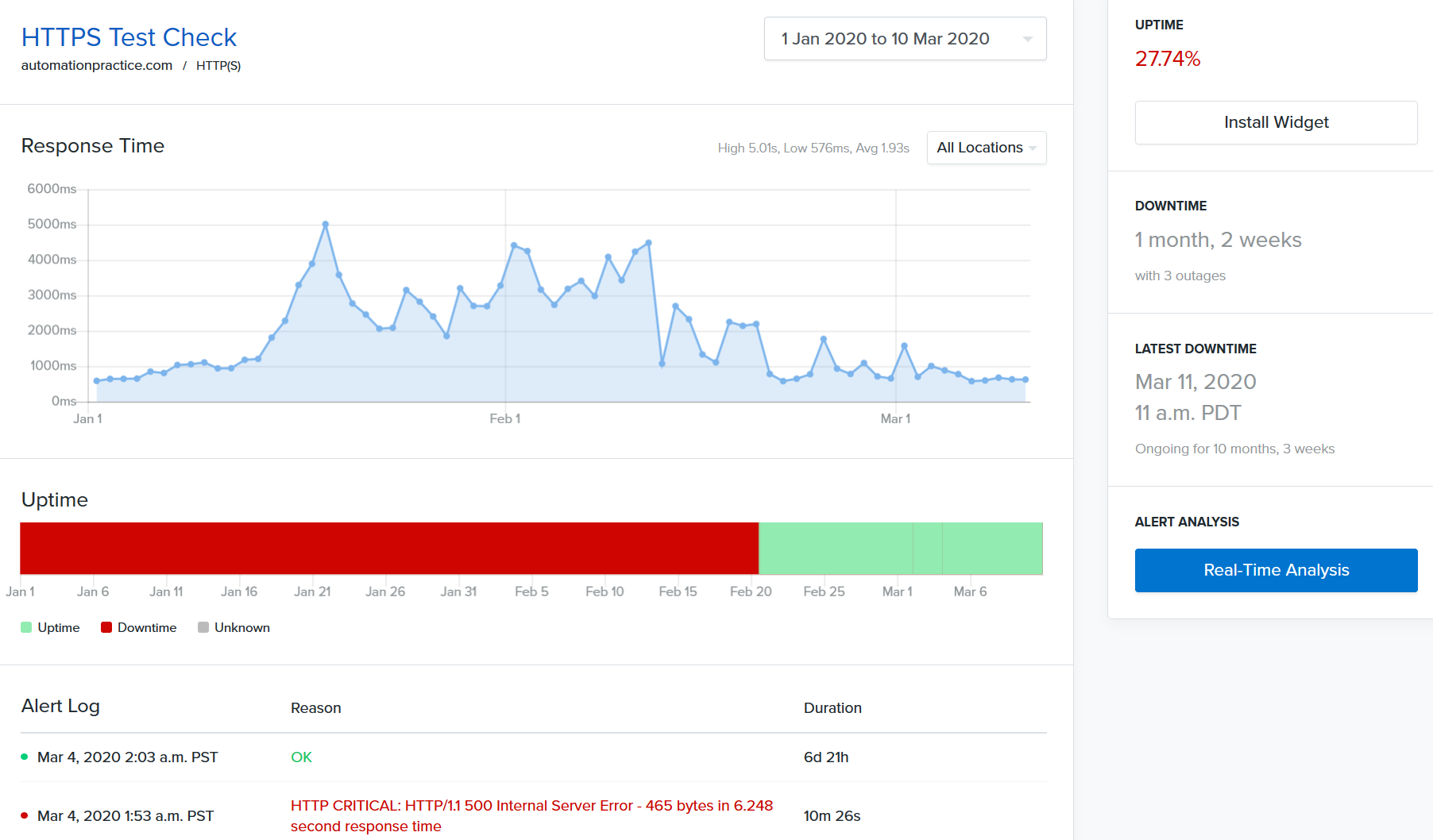Screen dimensions: 1433x840
Task: Click the highest response time peak point
Action: (x=325, y=225)
